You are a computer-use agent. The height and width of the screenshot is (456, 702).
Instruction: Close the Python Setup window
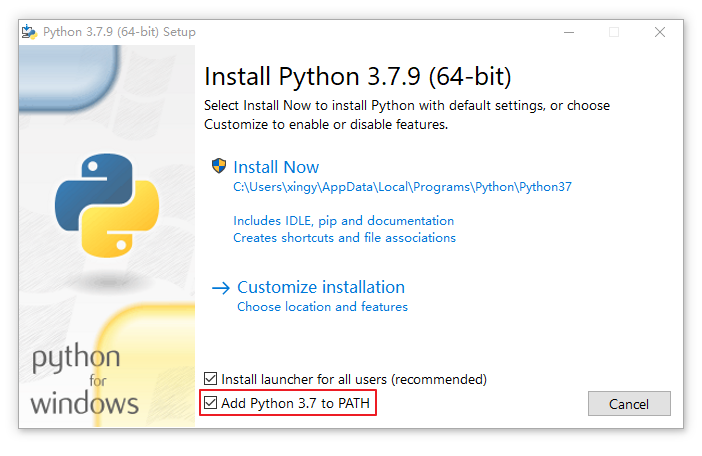(x=660, y=32)
